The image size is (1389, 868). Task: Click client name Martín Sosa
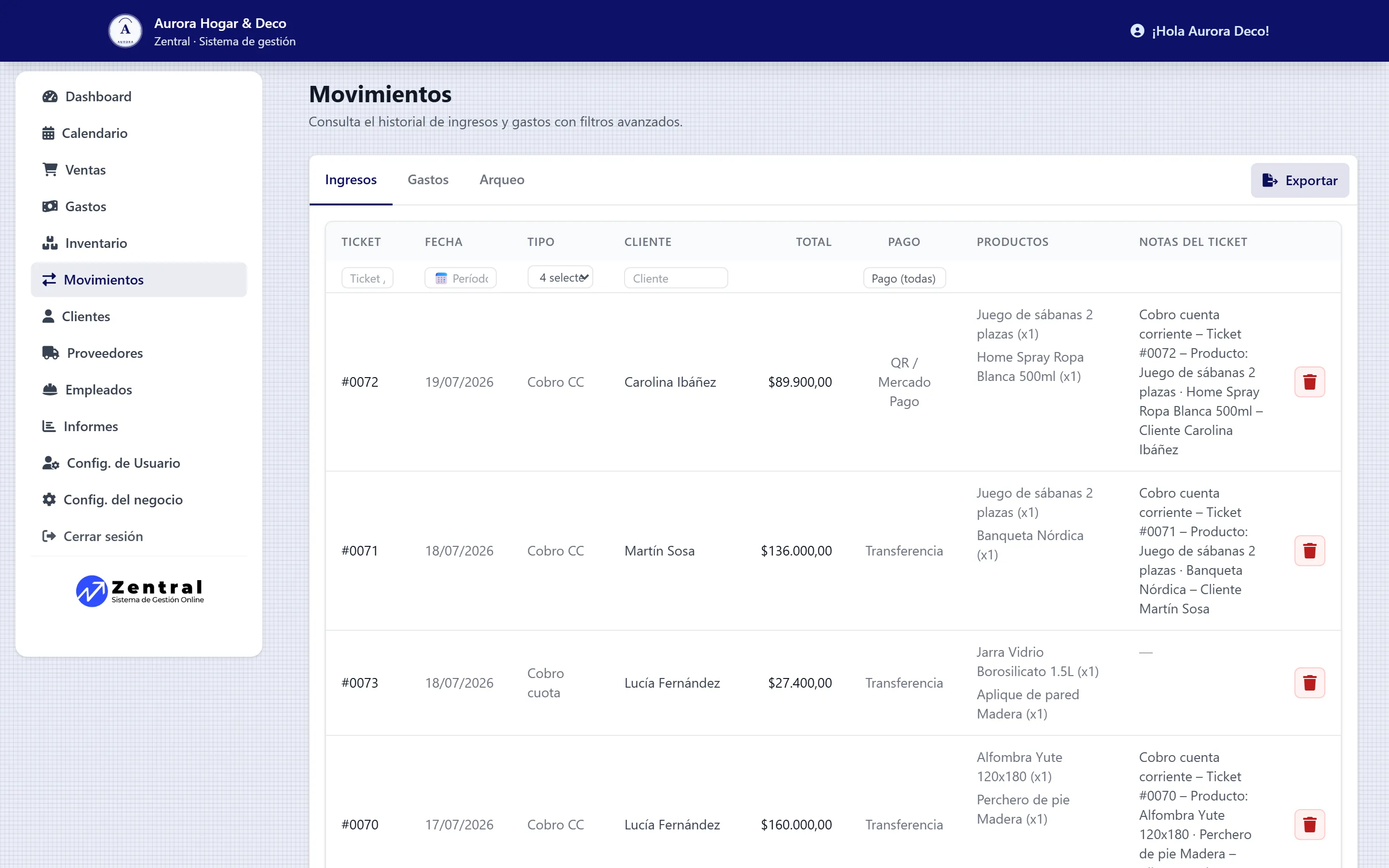point(659,551)
